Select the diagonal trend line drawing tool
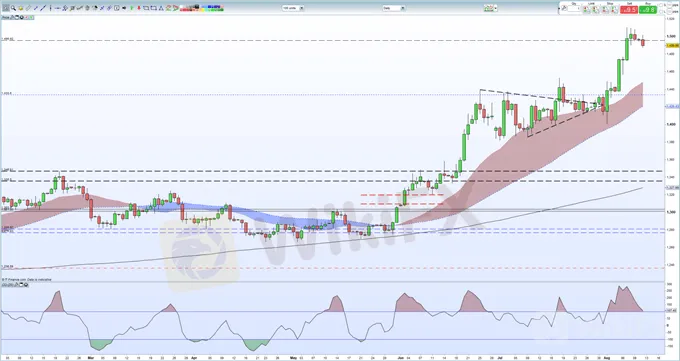This screenshot has height=361, width=680. tap(43, 8)
